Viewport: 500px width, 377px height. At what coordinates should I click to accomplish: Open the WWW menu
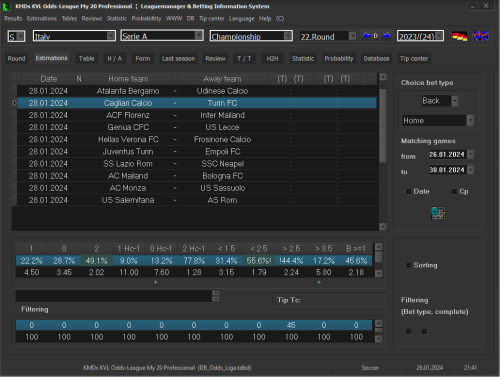click(174, 19)
